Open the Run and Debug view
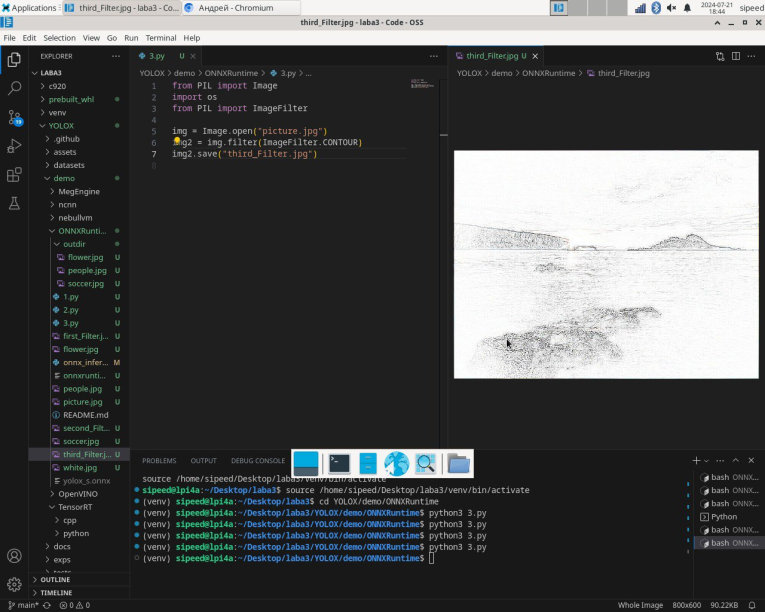Screen dimensions: 765x612 14,146
